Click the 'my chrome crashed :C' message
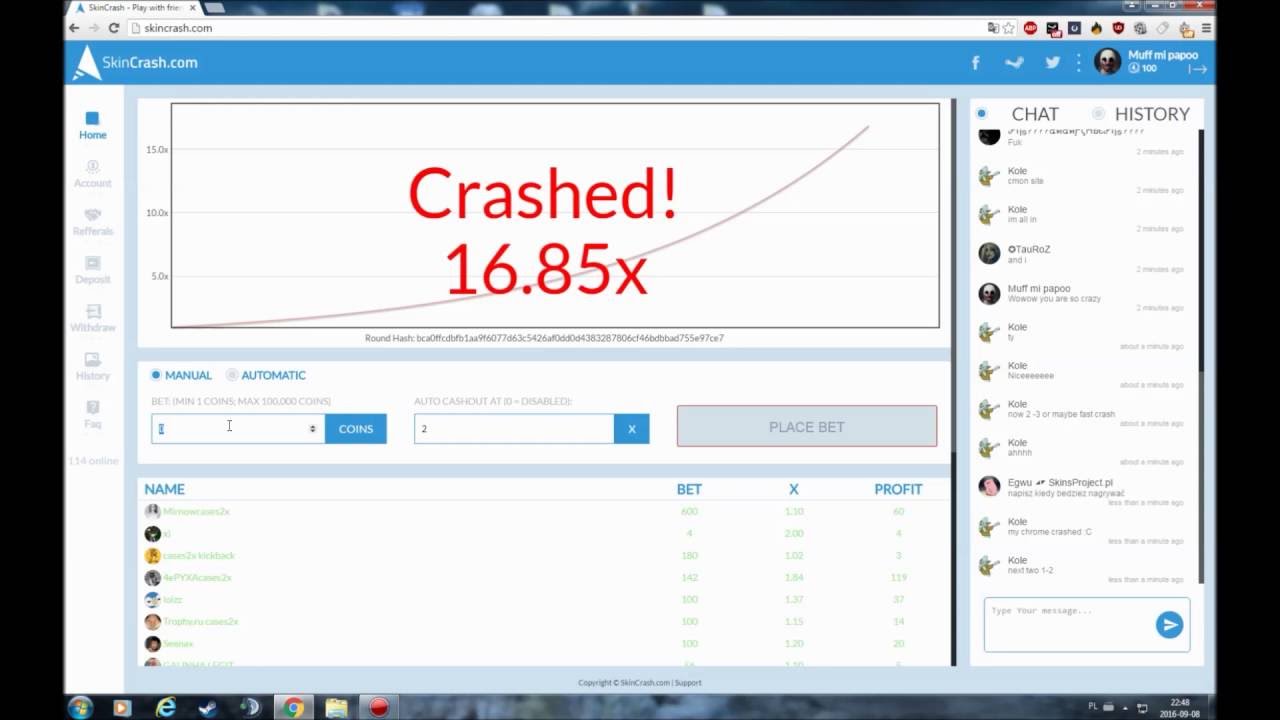This screenshot has width=1280, height=720. pos(1049,532)
